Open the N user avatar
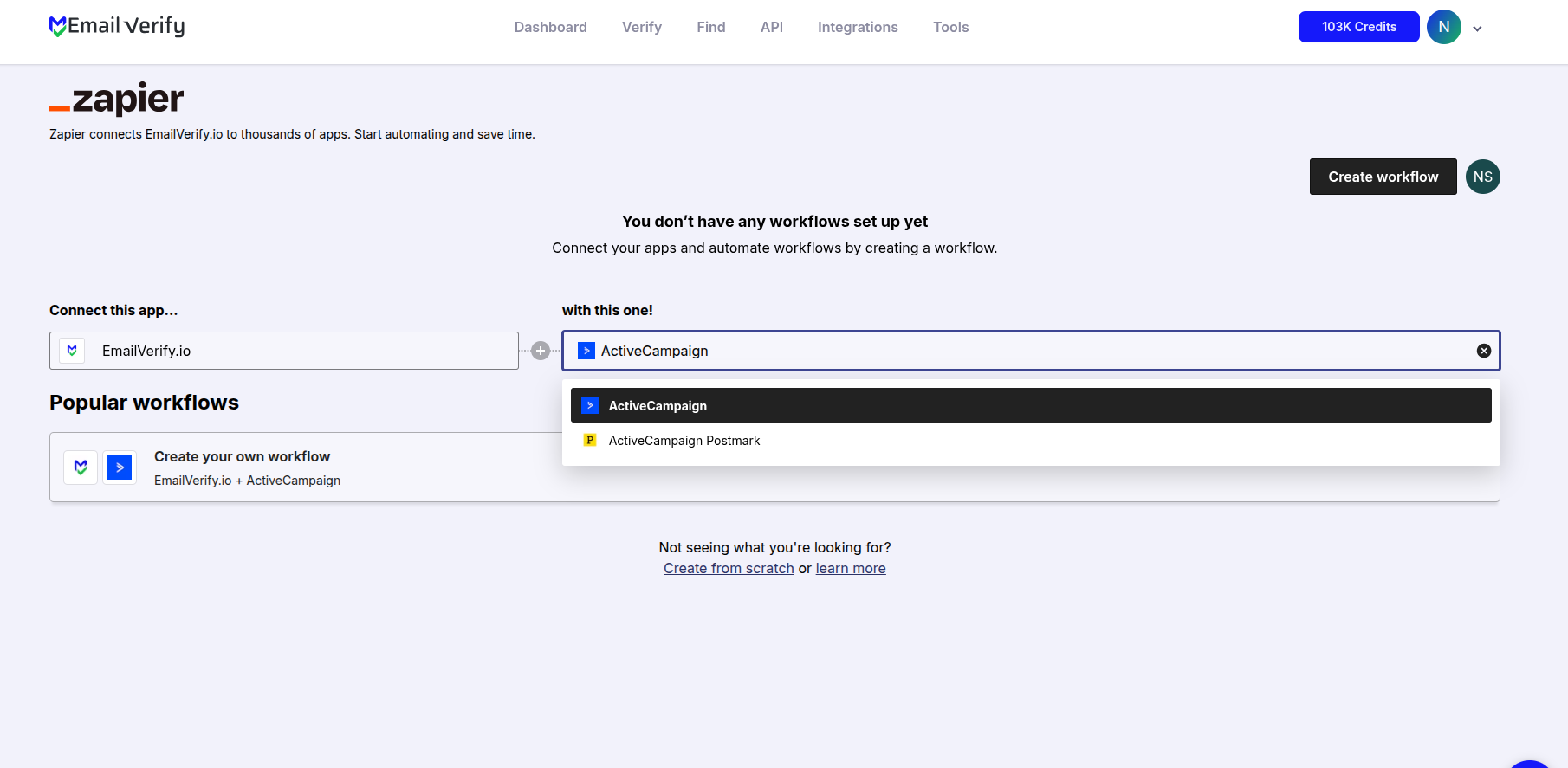Image resolution: width=1568 pixels, height=768 pixels. [x=1444, y=27]
